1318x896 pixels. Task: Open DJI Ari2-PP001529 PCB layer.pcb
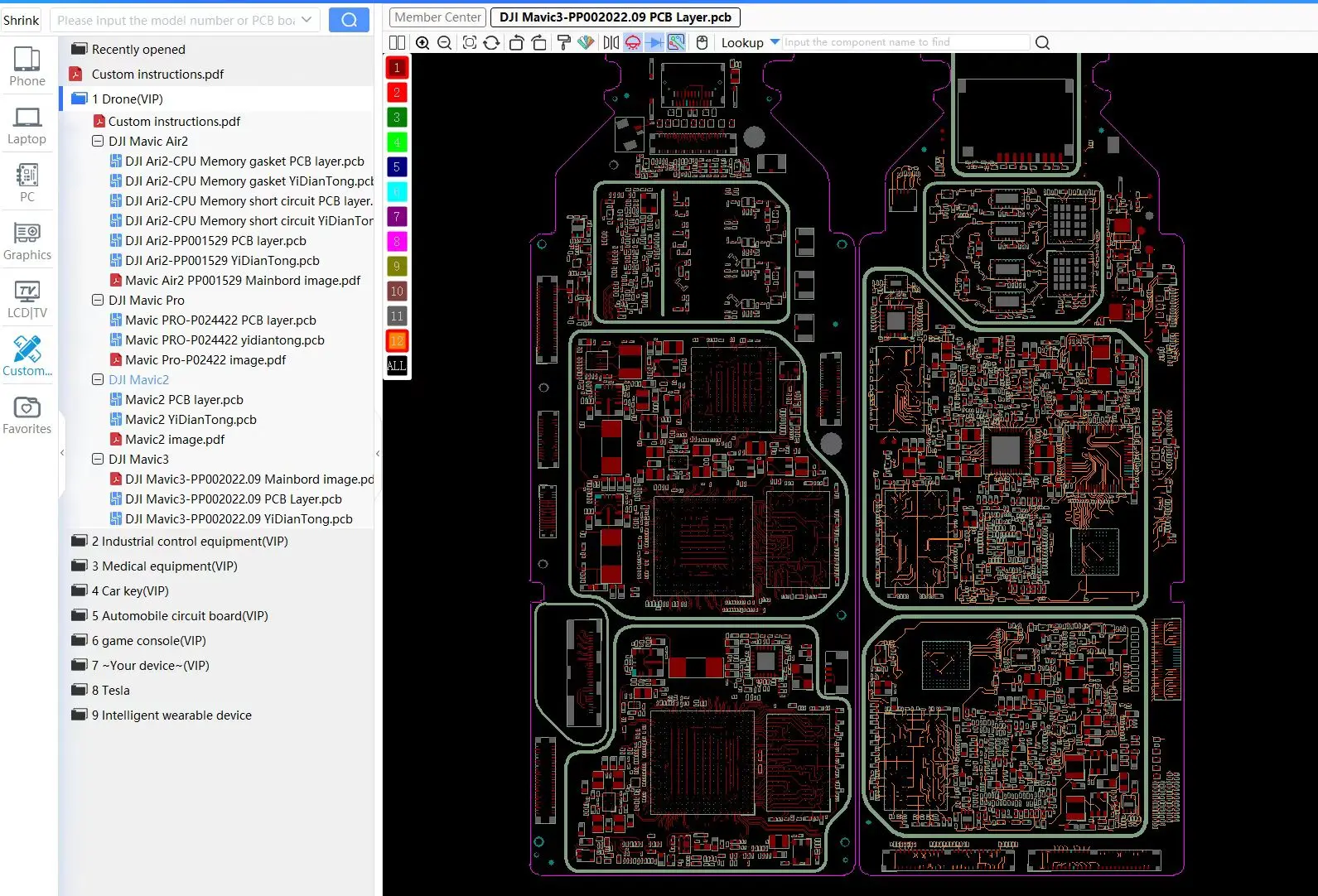coord(215,240)
